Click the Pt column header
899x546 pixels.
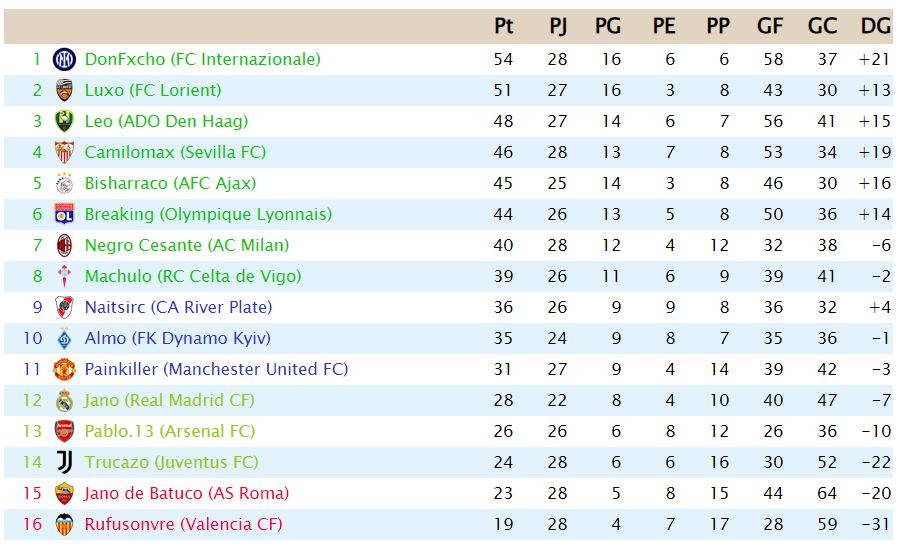503,26
